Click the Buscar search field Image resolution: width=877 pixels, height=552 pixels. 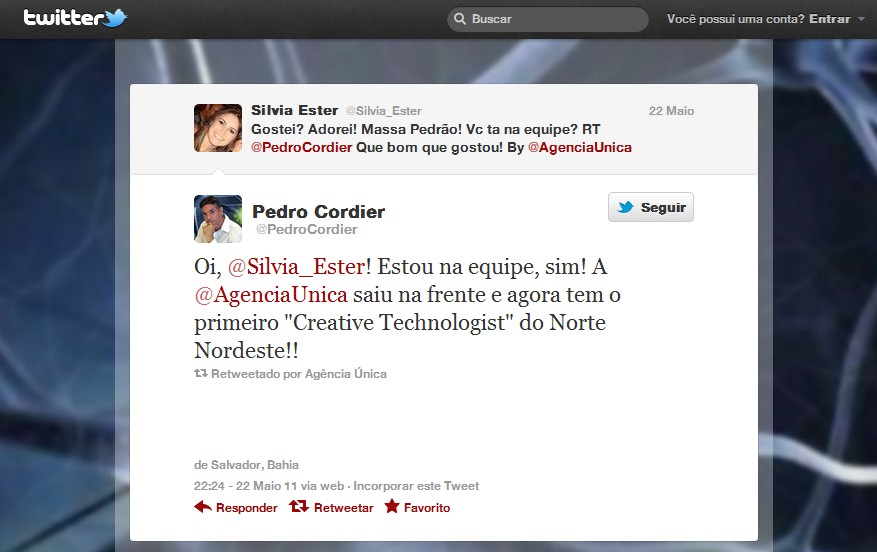[548, 19]
